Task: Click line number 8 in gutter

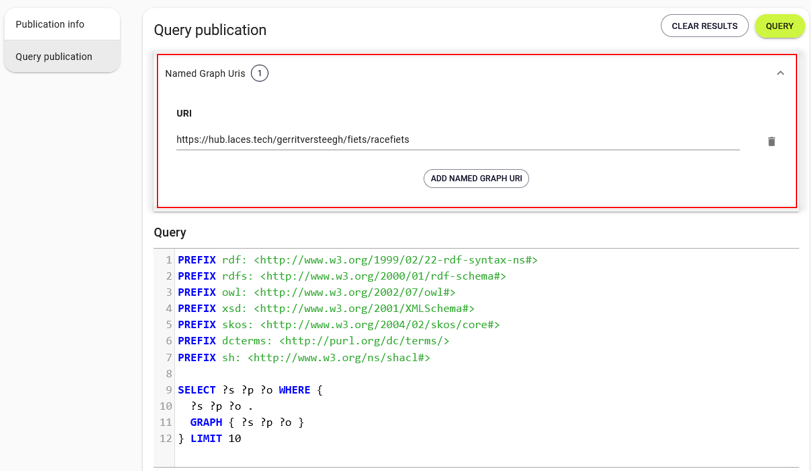Action: [x=169, y=373]
